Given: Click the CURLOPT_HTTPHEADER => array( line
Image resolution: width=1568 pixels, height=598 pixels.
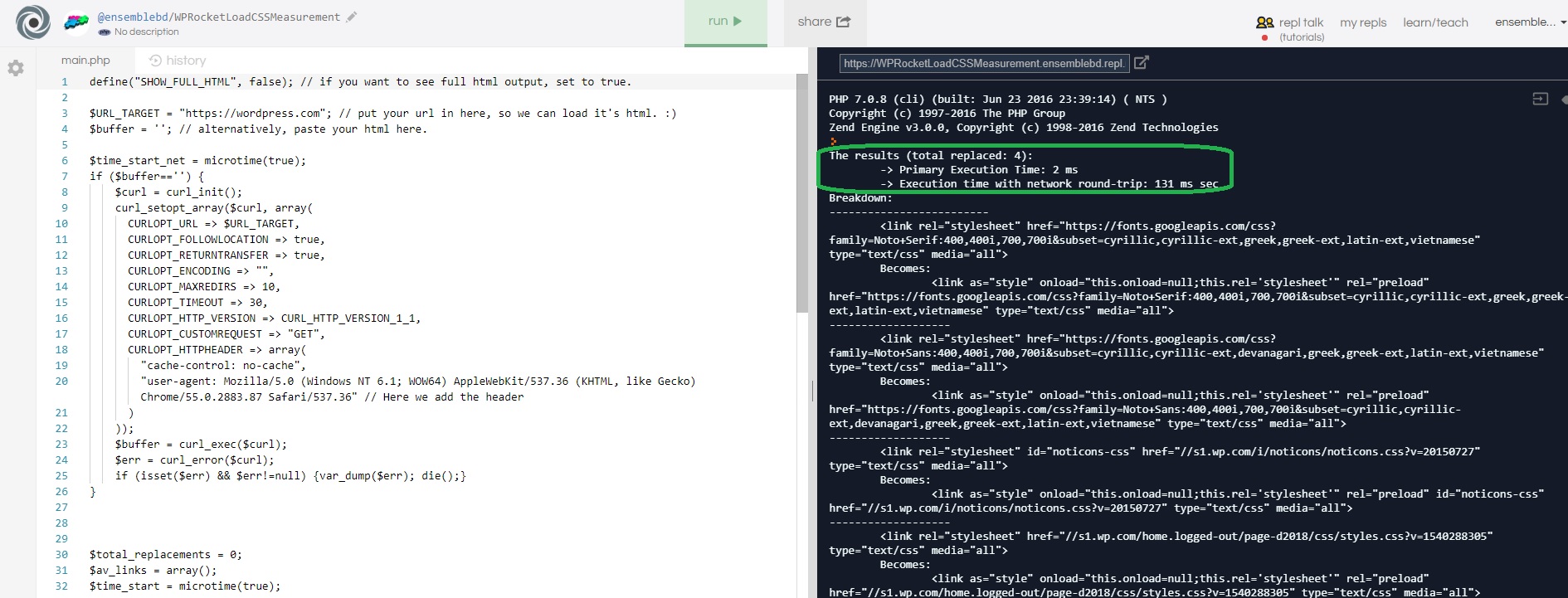Looking at the screenshot, I should [x=217, y=350].
